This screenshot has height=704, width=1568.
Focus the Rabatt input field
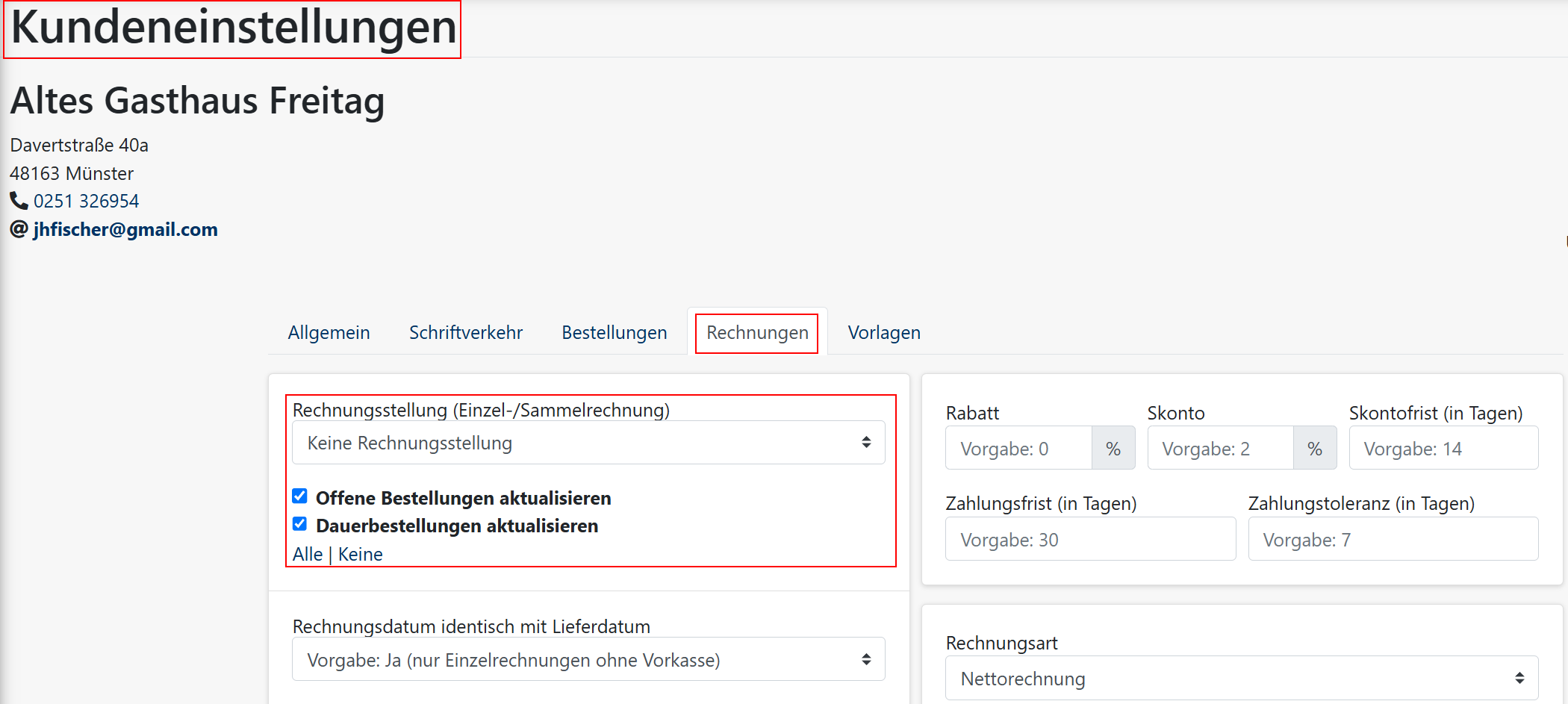(1018, 448)
